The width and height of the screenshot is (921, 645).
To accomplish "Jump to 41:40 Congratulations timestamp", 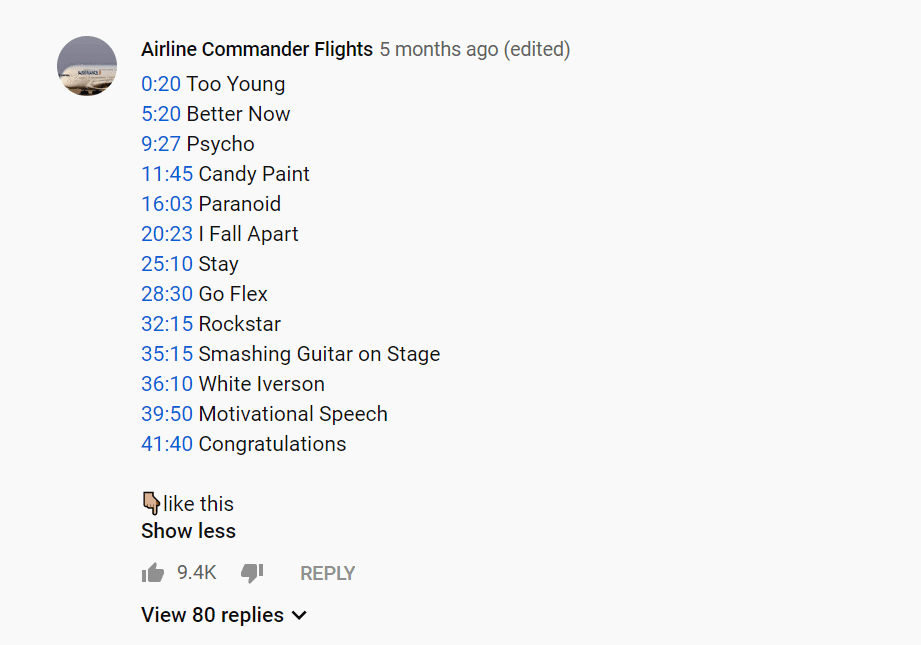I will [167, 444].
